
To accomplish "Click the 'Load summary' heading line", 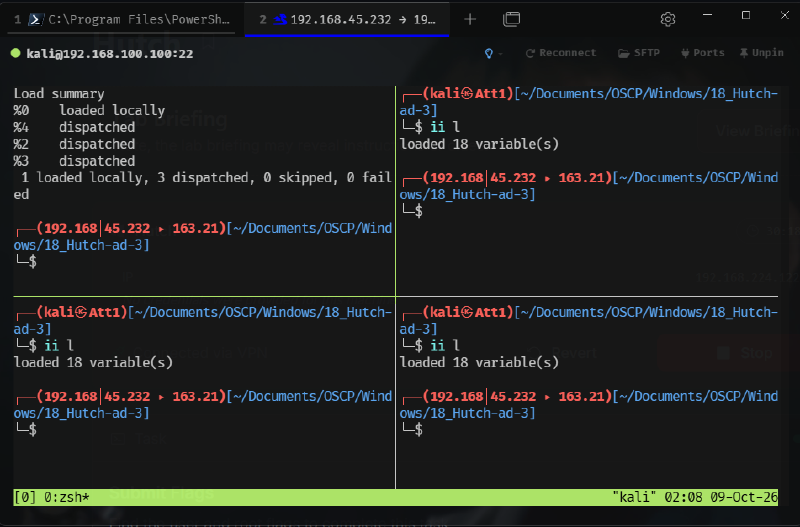I will [x=59, y=94].
